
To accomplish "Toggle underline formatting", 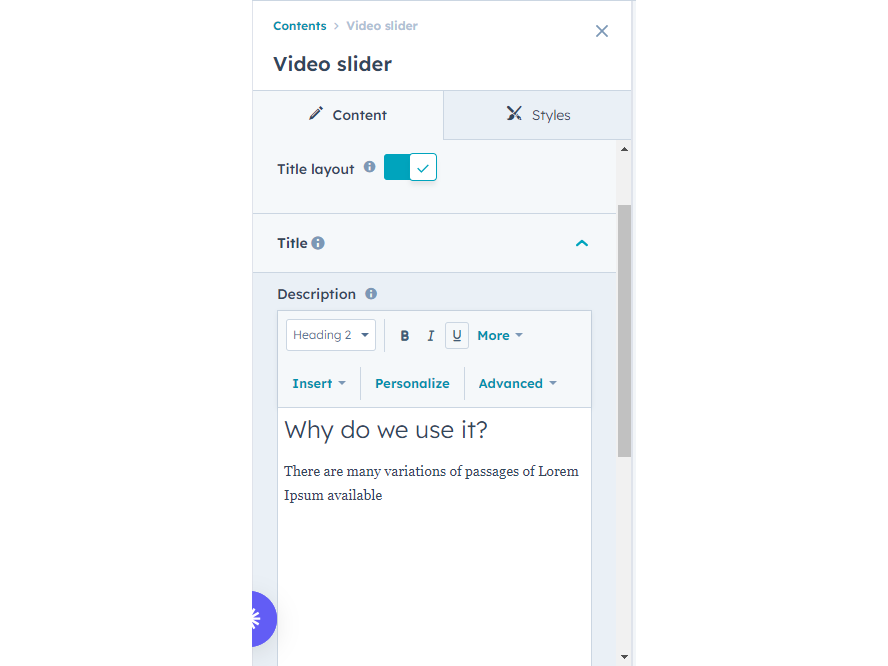I will [x=456, y=335].
